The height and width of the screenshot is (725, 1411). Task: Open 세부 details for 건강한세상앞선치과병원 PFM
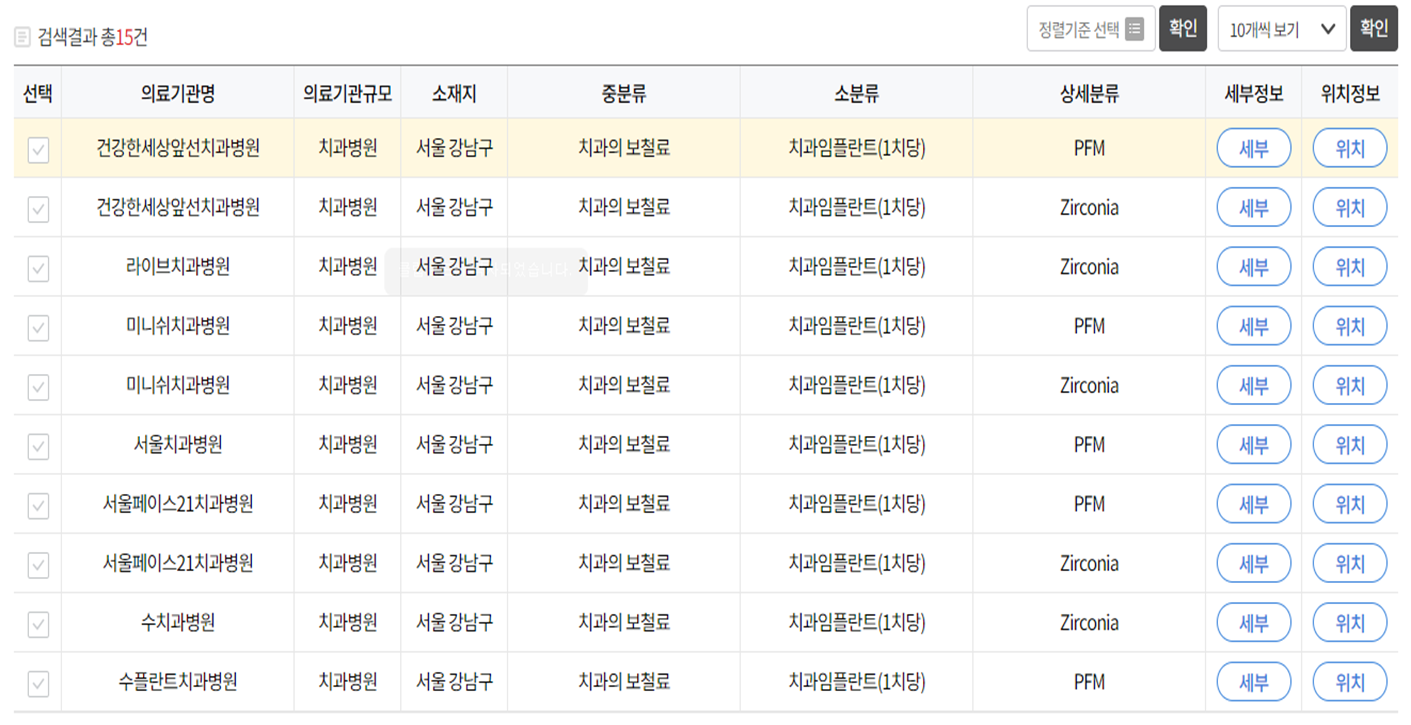1254,148
